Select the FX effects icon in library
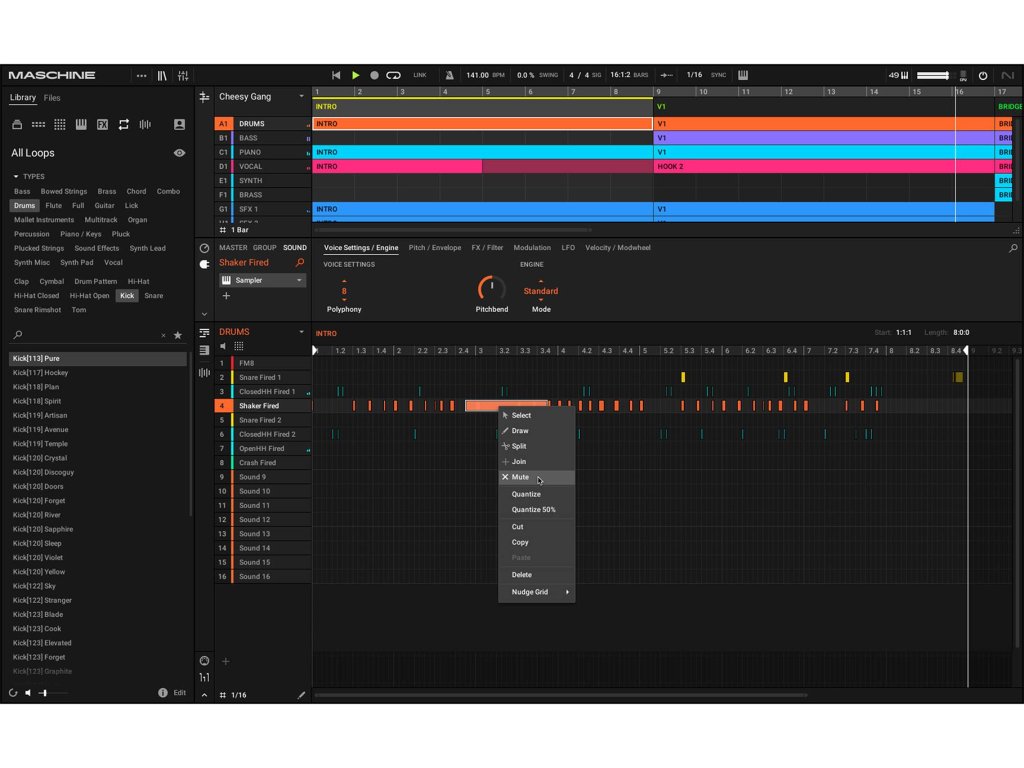 coord(103,124)
